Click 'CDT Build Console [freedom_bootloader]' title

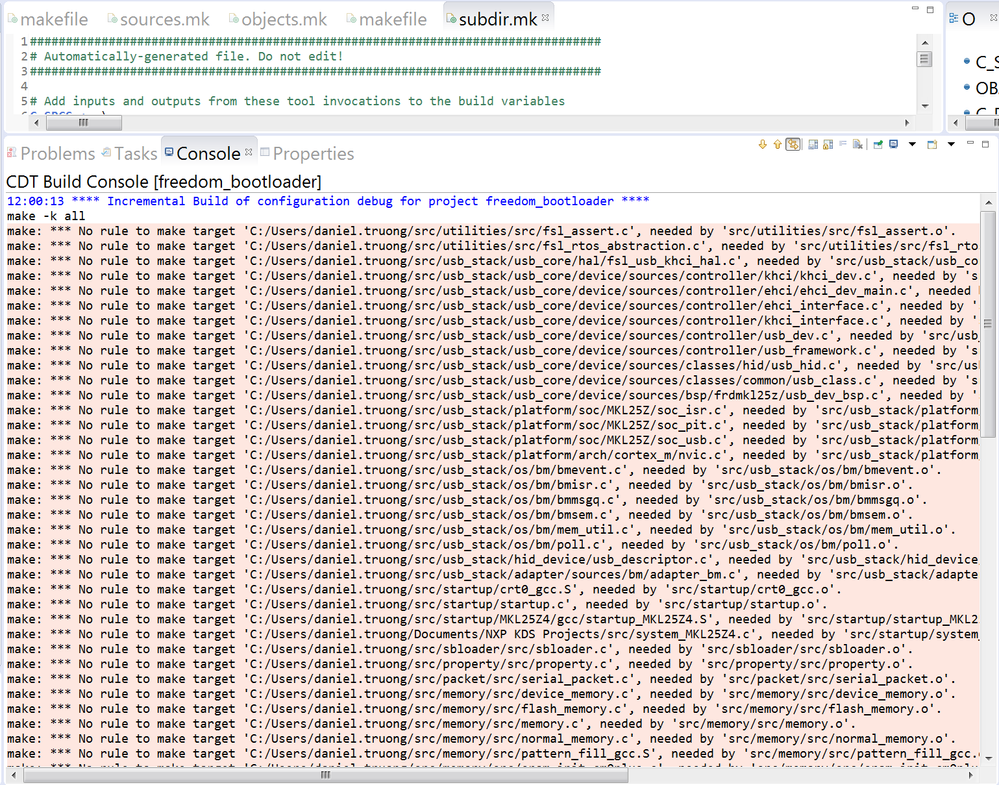(x=164, y=182)
